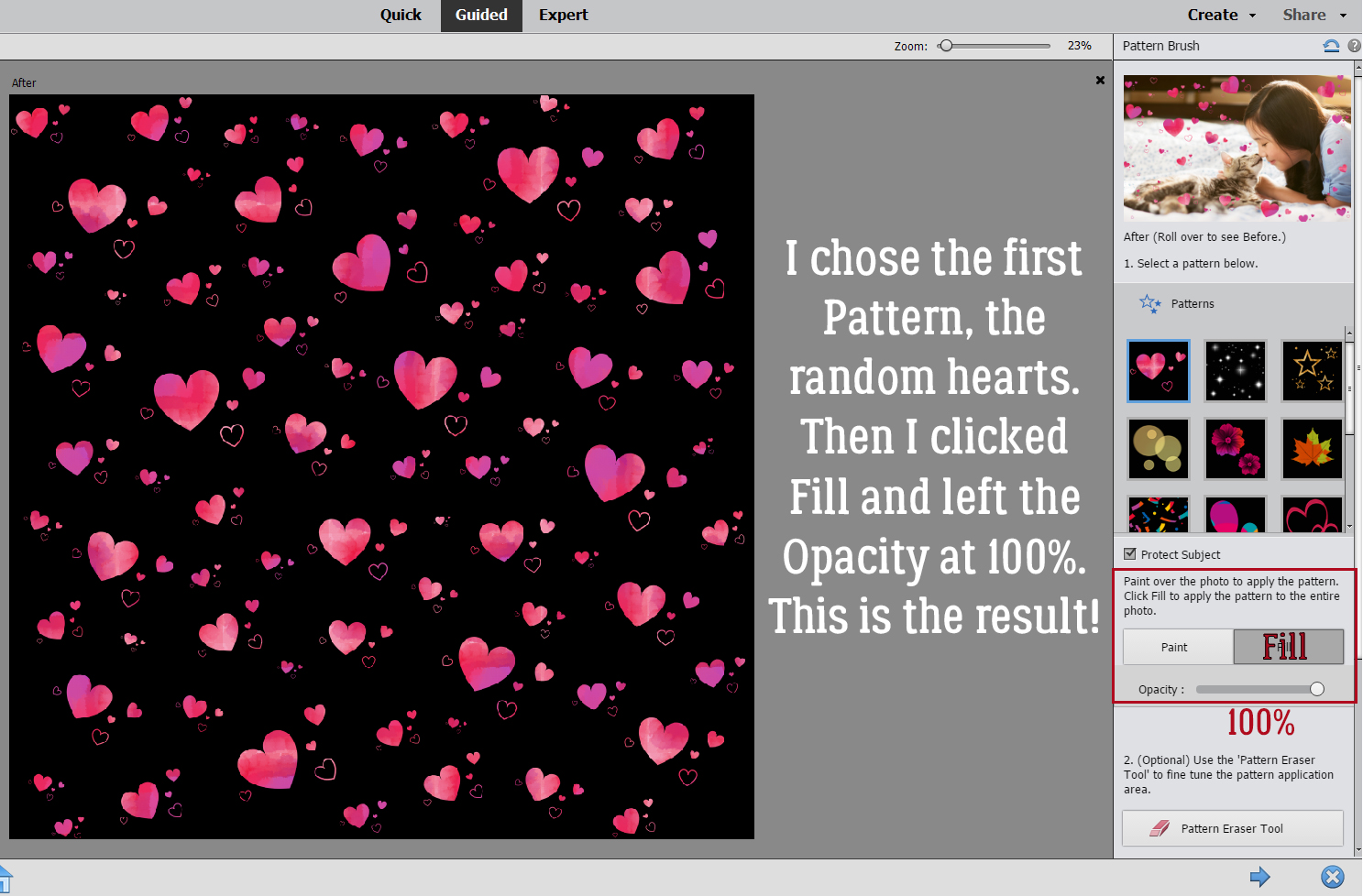Open the Share dropdown menu

(x=1314, y=15)
